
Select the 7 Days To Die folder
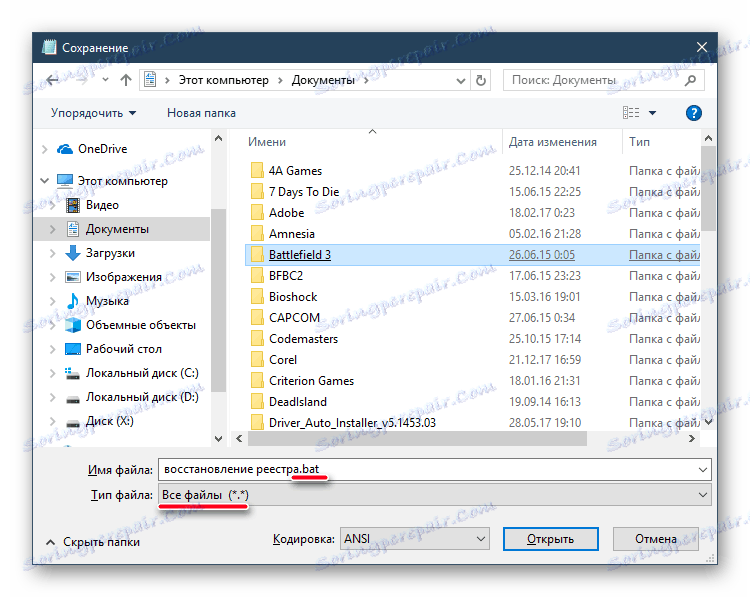[x=304, y=191]
